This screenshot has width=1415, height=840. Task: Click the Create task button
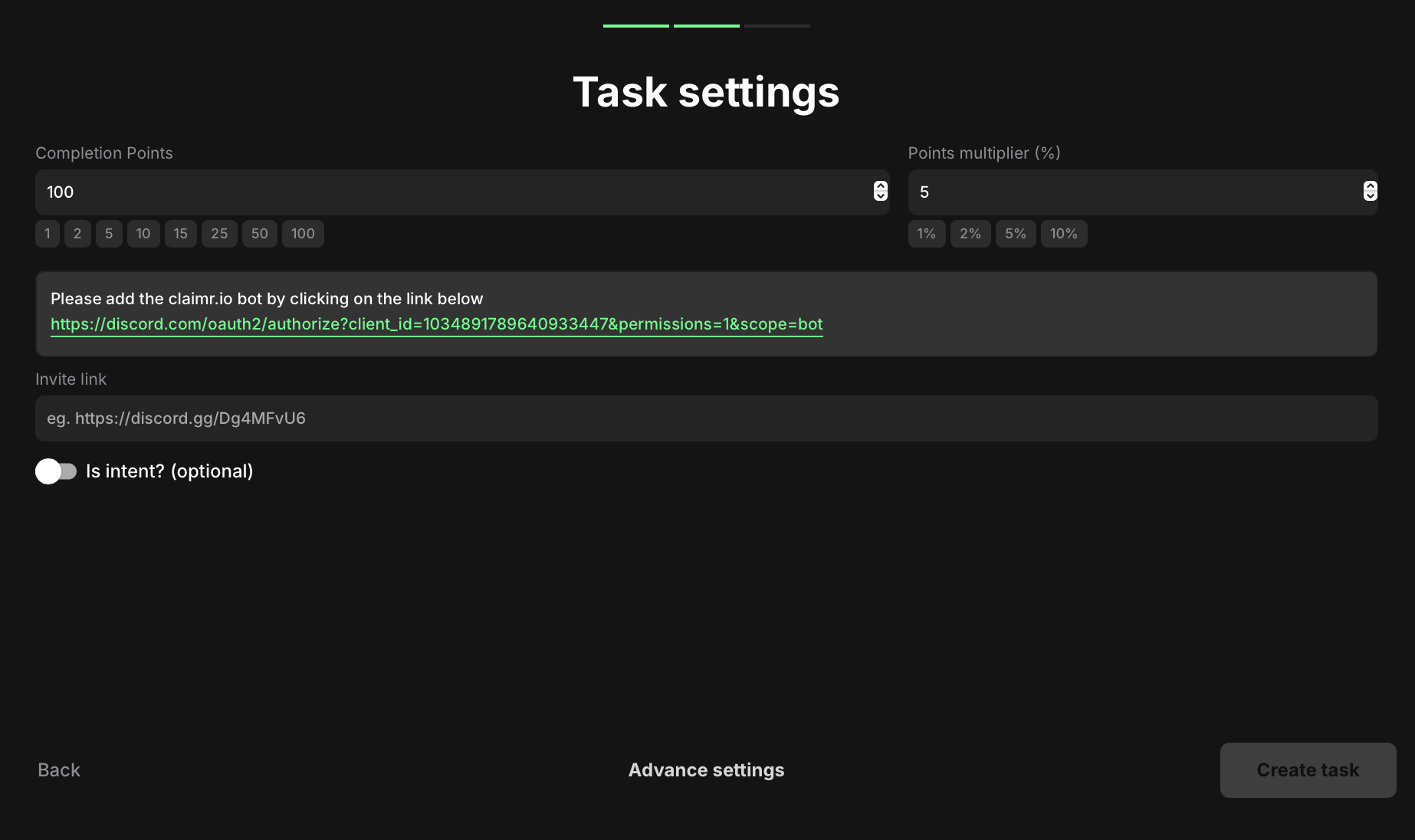pos(1307,770)
